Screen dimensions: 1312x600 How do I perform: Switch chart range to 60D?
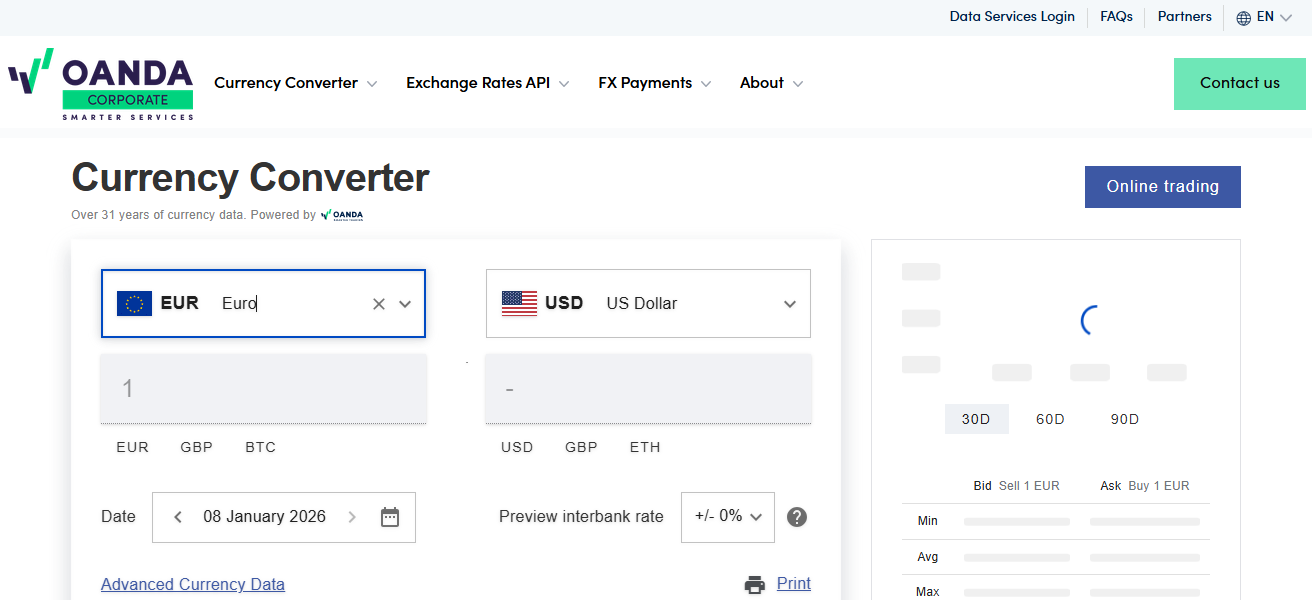click(x=1050, y=419)
